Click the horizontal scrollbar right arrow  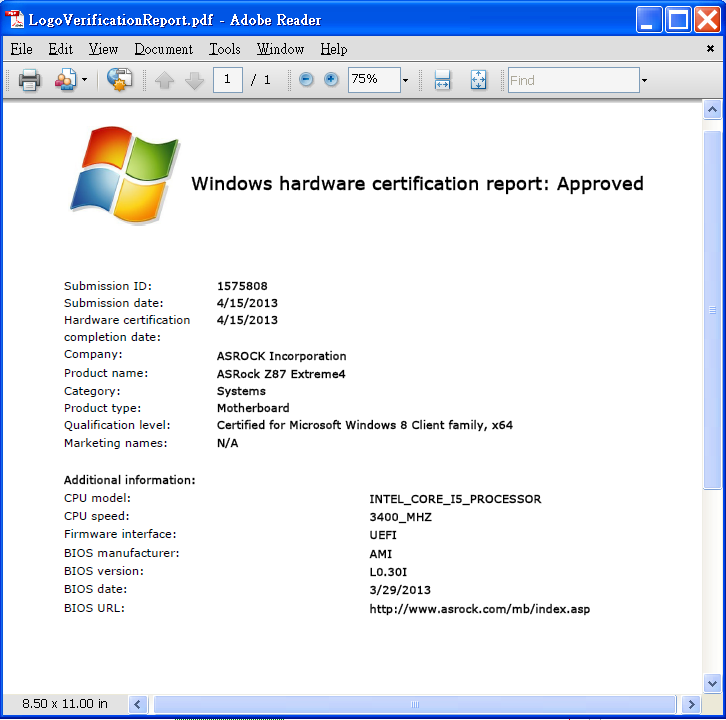691,705
